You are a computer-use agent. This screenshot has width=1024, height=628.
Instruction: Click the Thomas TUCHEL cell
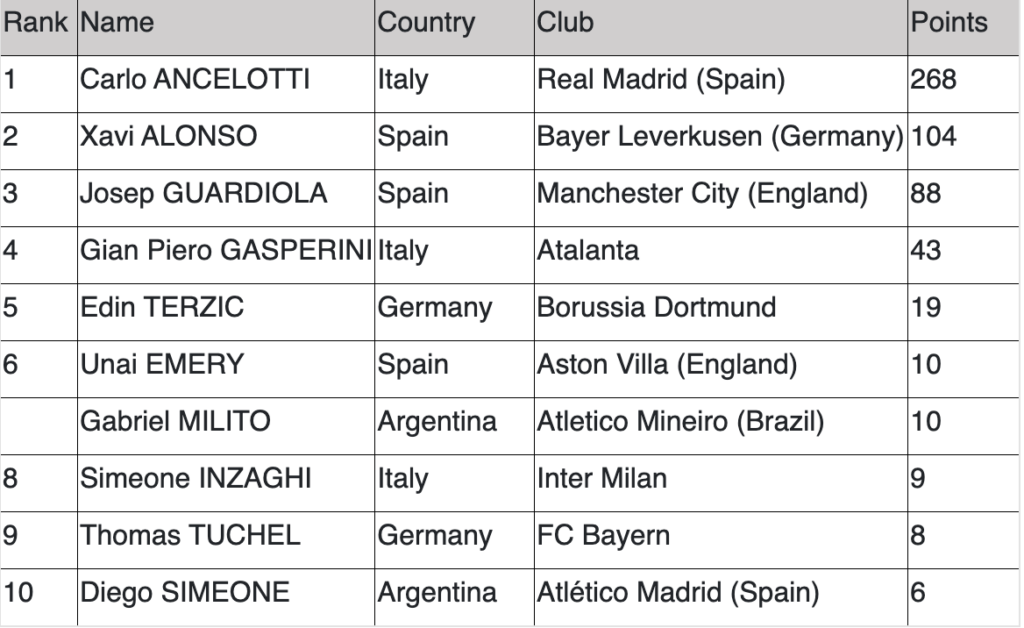(226, 540)
